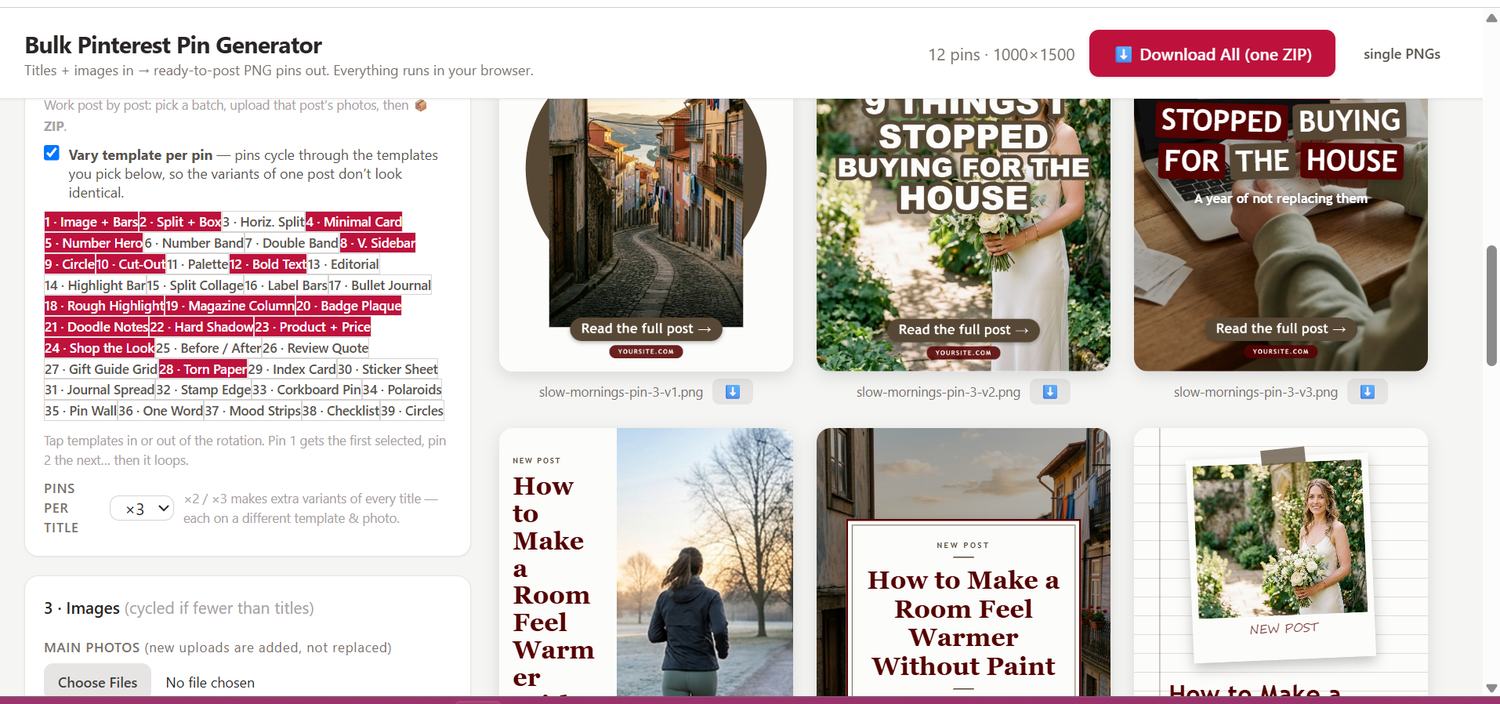This screenshot has height=704, width=1500.
Task: Uncheck Vary template per pin checkbox
Action: pos(52,153)
